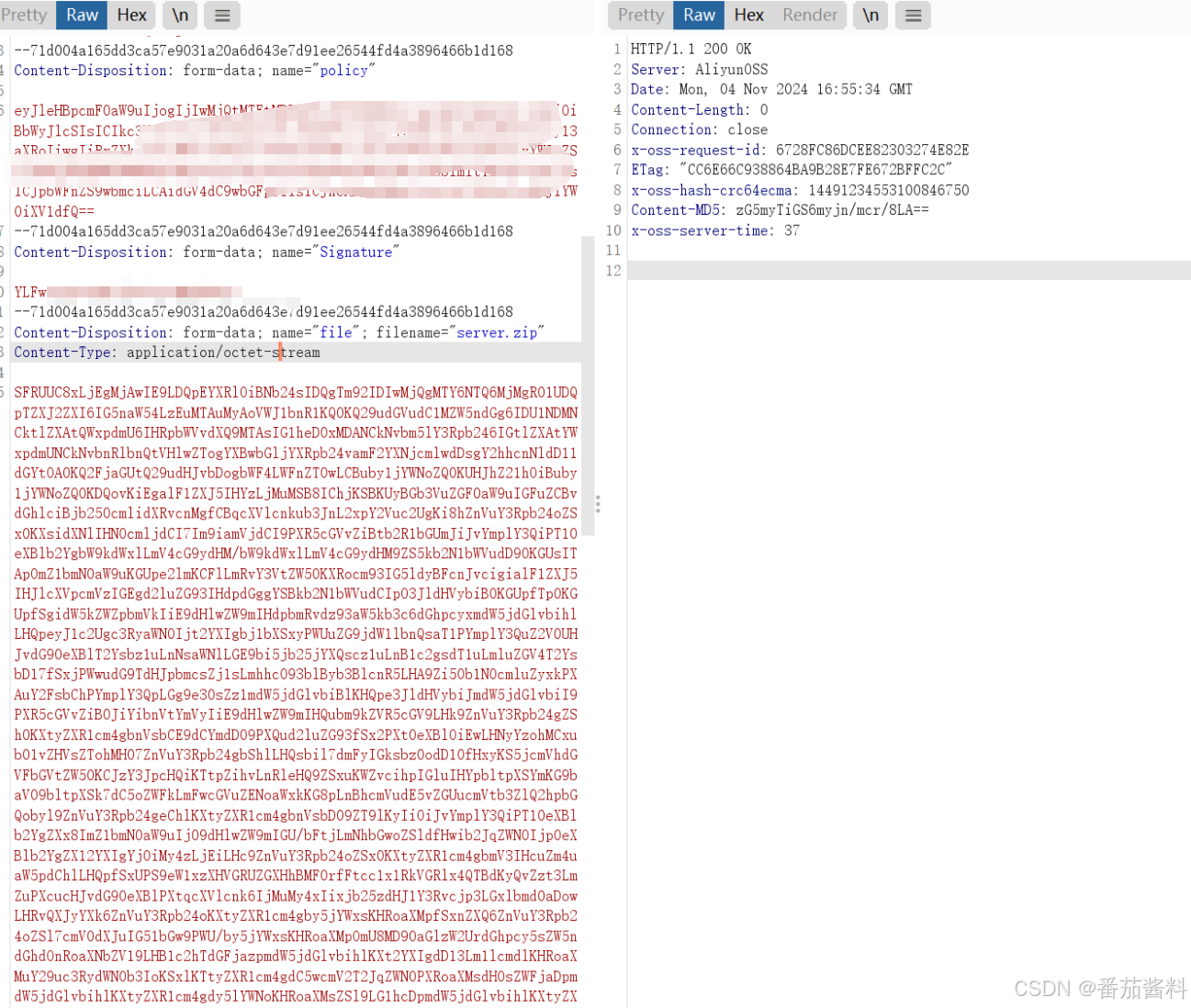Click the x-oss-request-id header value
Image resolution: width=1191 pixels, height=1008 pixels.
click(872, 150)
